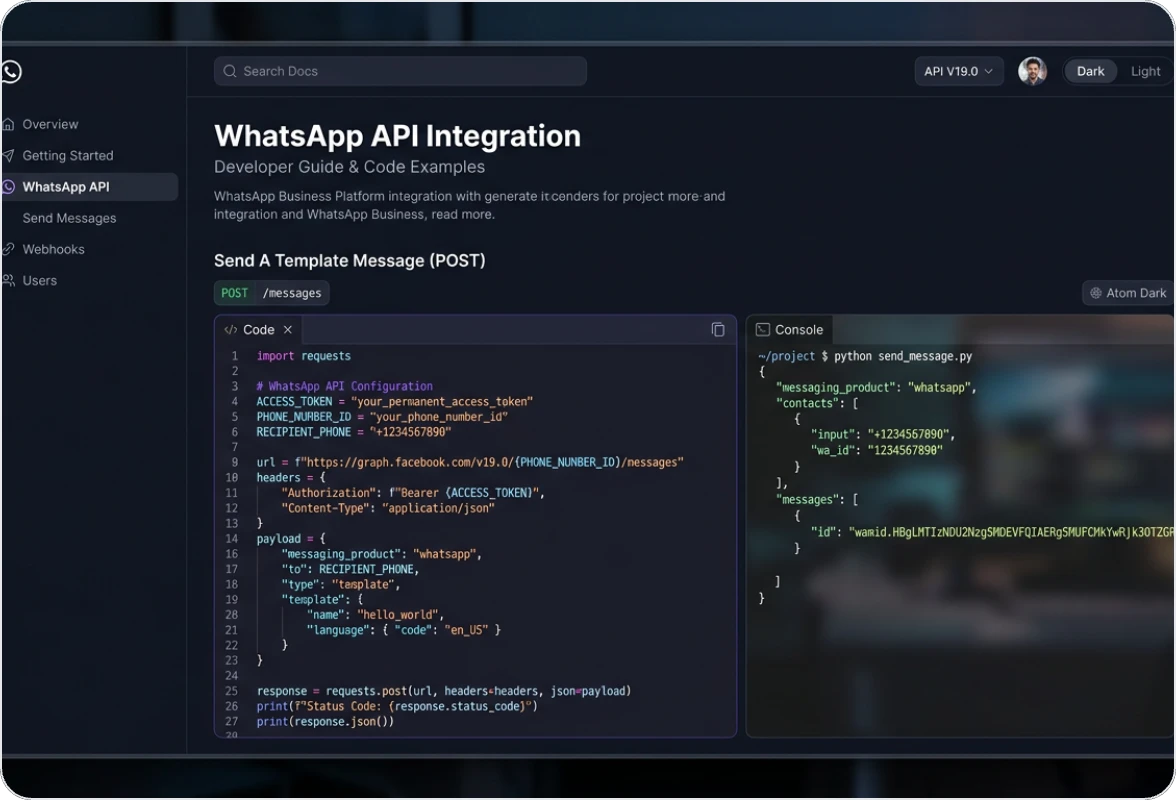Click the 'headers = {' code line
Screen dimensions: 1176x800
coord(291,478)
